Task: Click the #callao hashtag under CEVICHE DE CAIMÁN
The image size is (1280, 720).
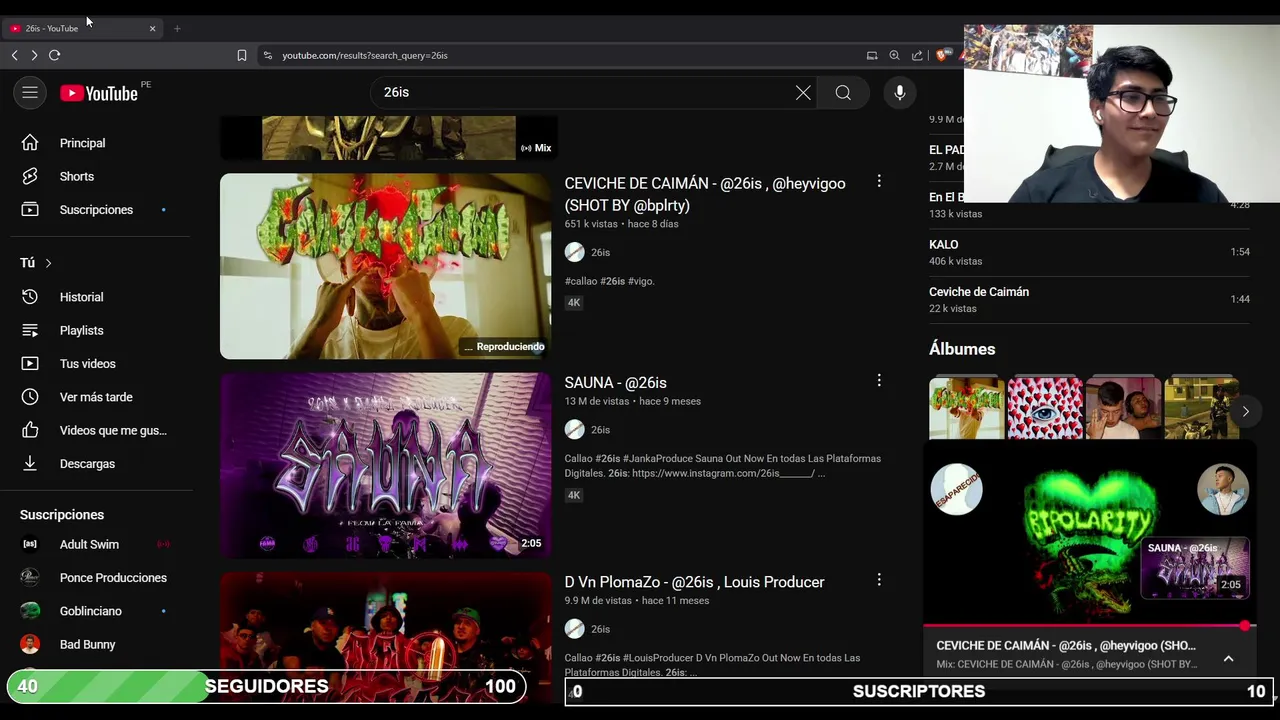Action: (x=580, y=281)
